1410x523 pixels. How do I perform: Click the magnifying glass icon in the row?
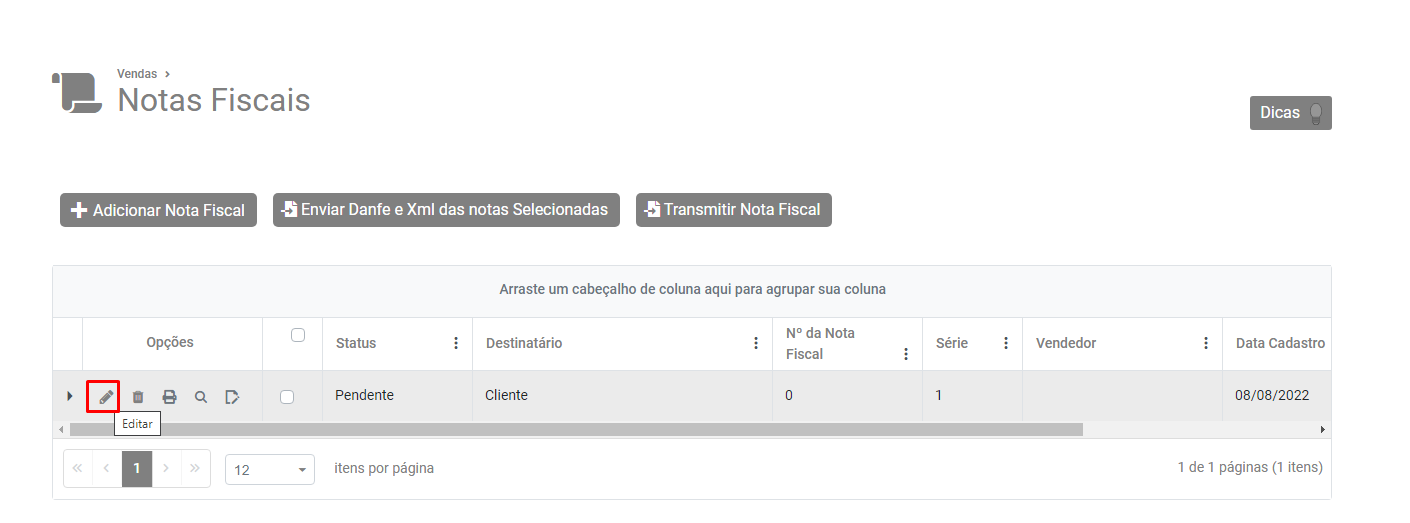pos(201,397)
